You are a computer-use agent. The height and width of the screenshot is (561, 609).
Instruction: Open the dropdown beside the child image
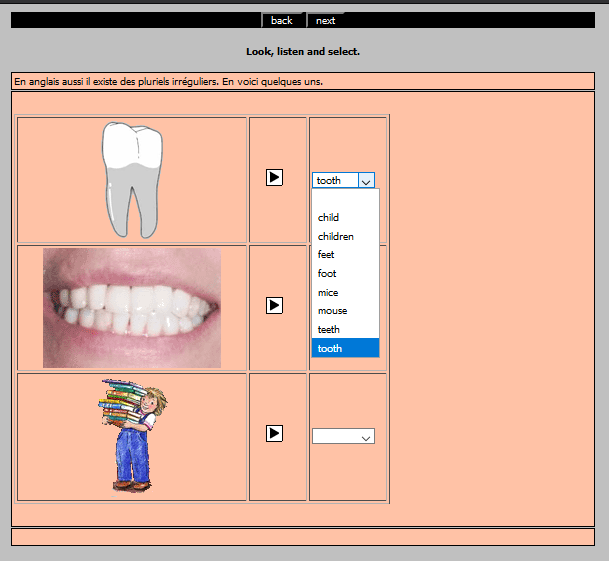pyautogui.click(x=343, y=436)
